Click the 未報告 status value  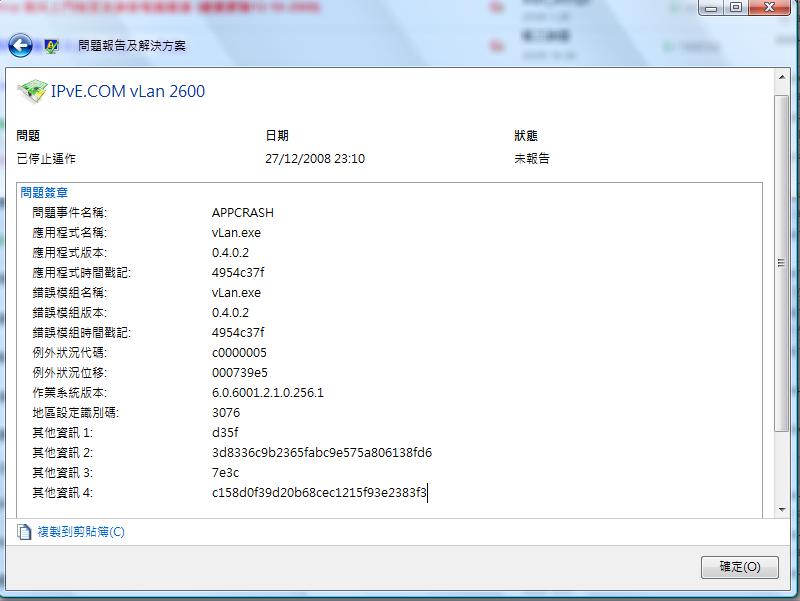coord(532,159)
